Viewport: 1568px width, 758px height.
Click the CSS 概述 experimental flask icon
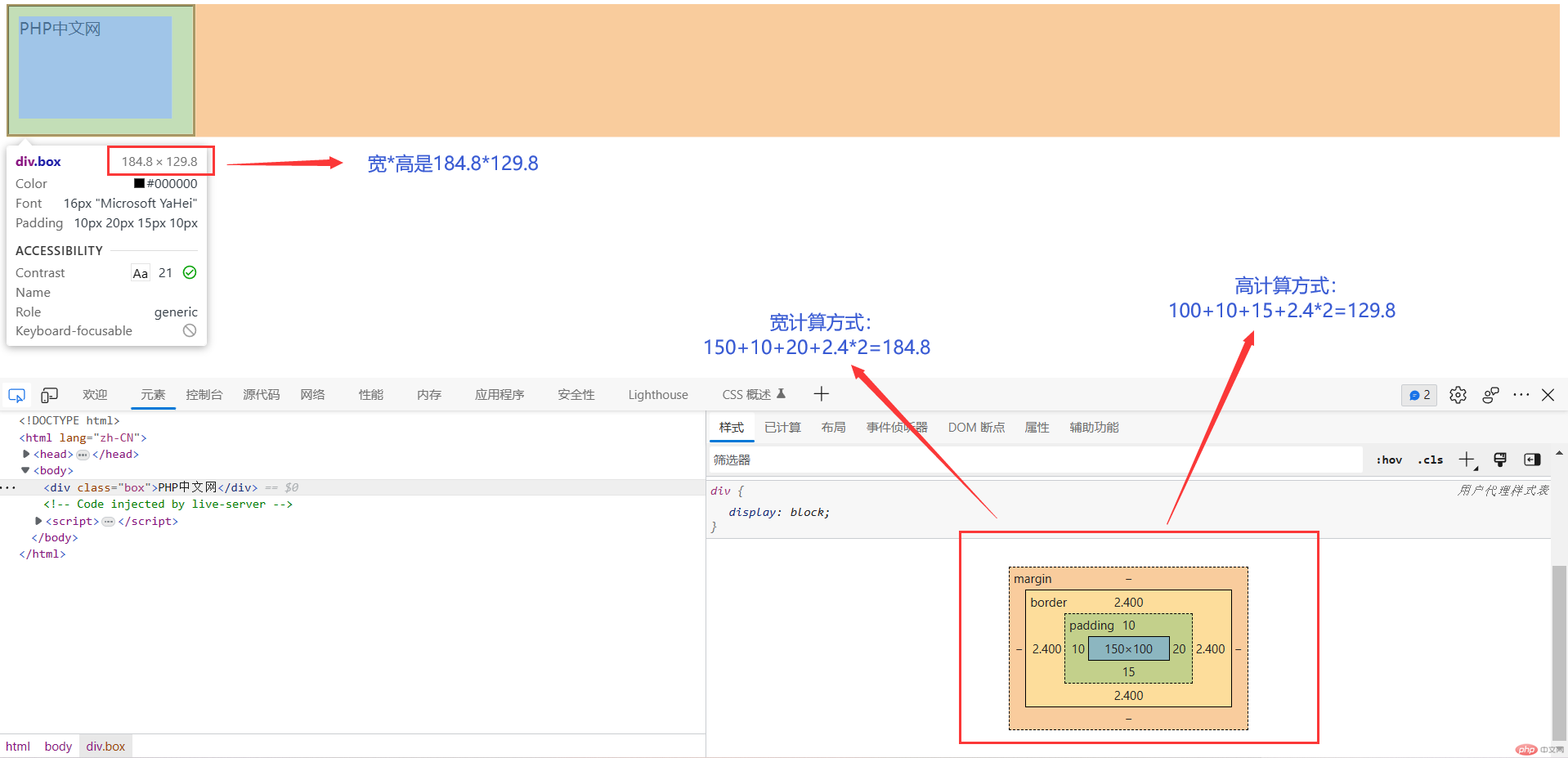(781, 393)
